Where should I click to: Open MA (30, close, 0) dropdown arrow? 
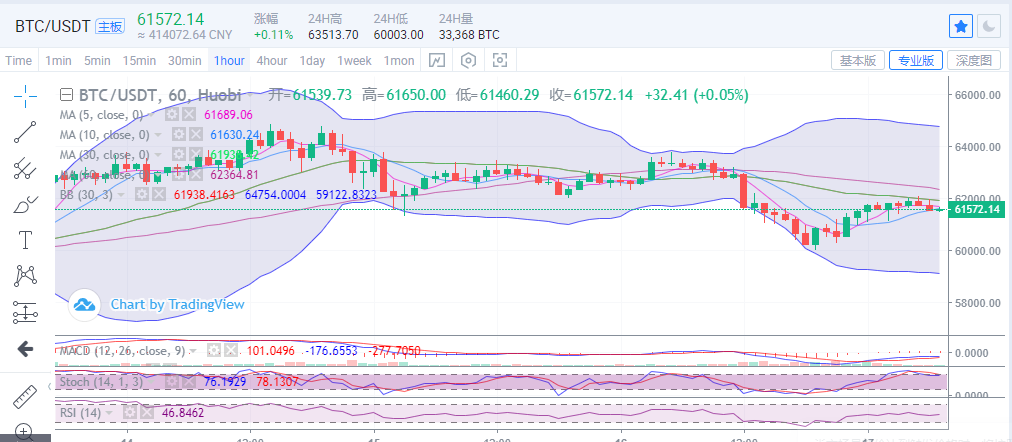tap(159, 156)
